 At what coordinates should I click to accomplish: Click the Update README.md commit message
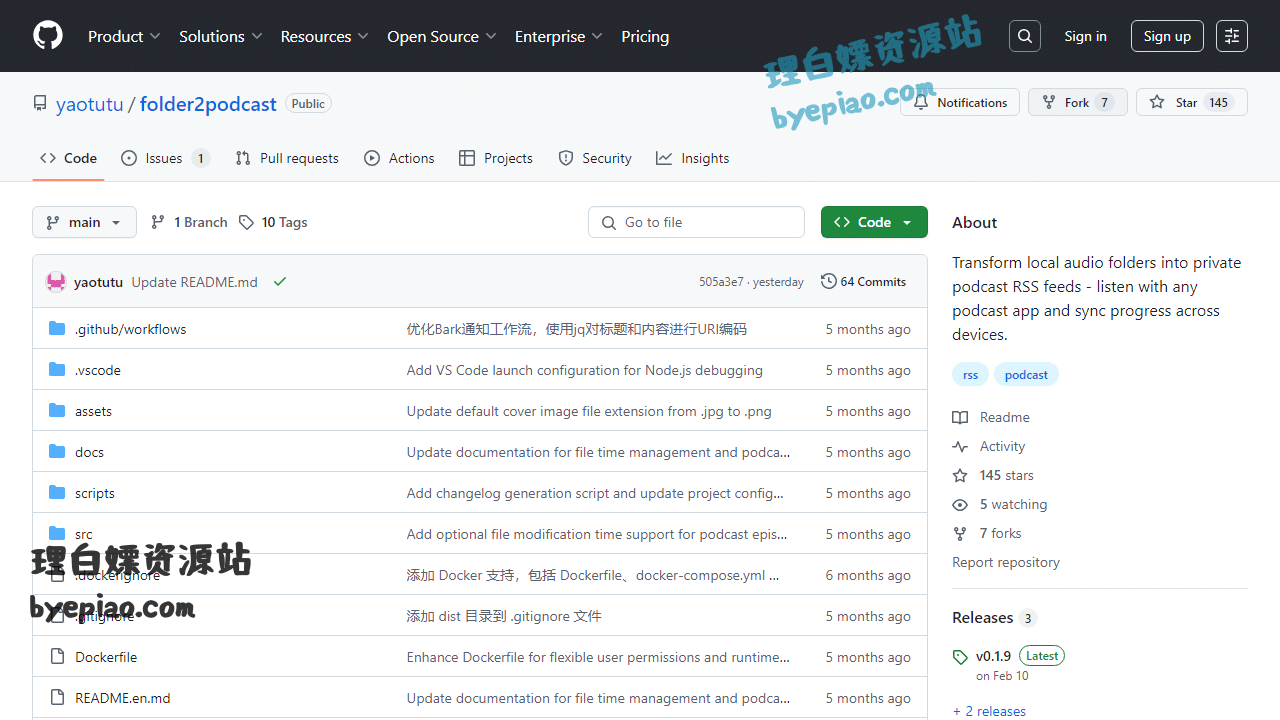[194, 282]
